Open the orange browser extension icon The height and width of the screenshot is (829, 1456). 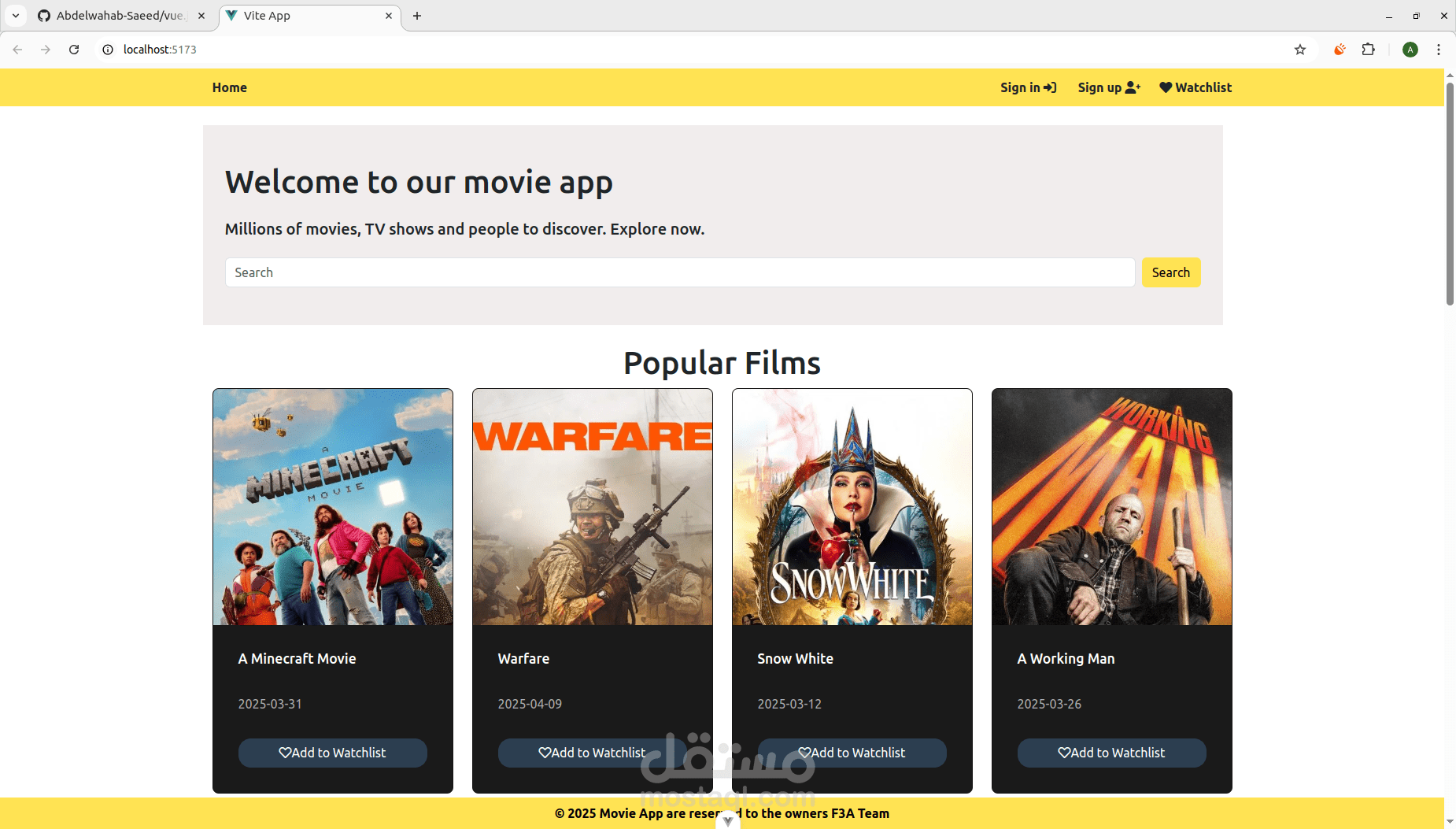click(x=1340, y=50)
